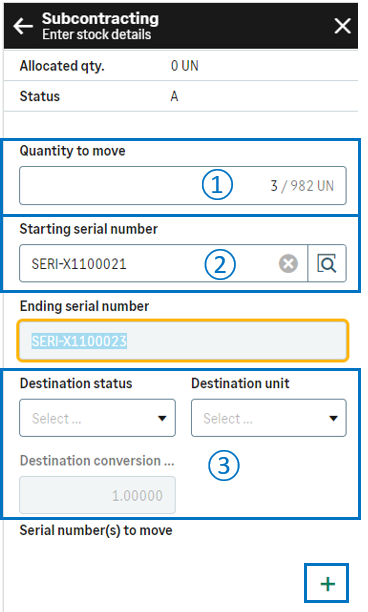
Task: Click the circled number 2 marker
Action: (220, 264)
